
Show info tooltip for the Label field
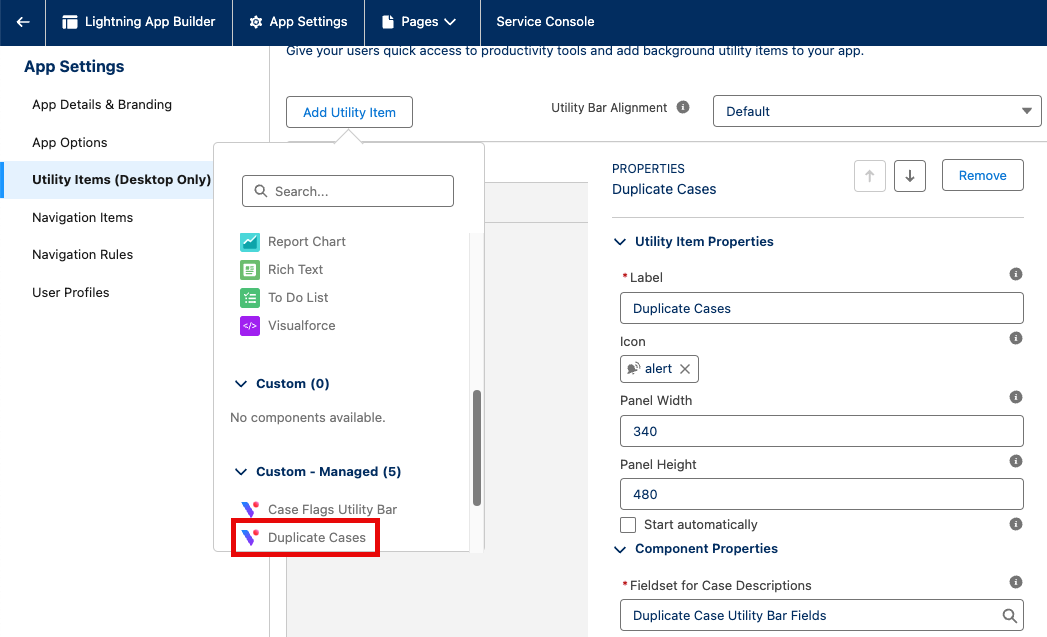[x=1016, y=274]
